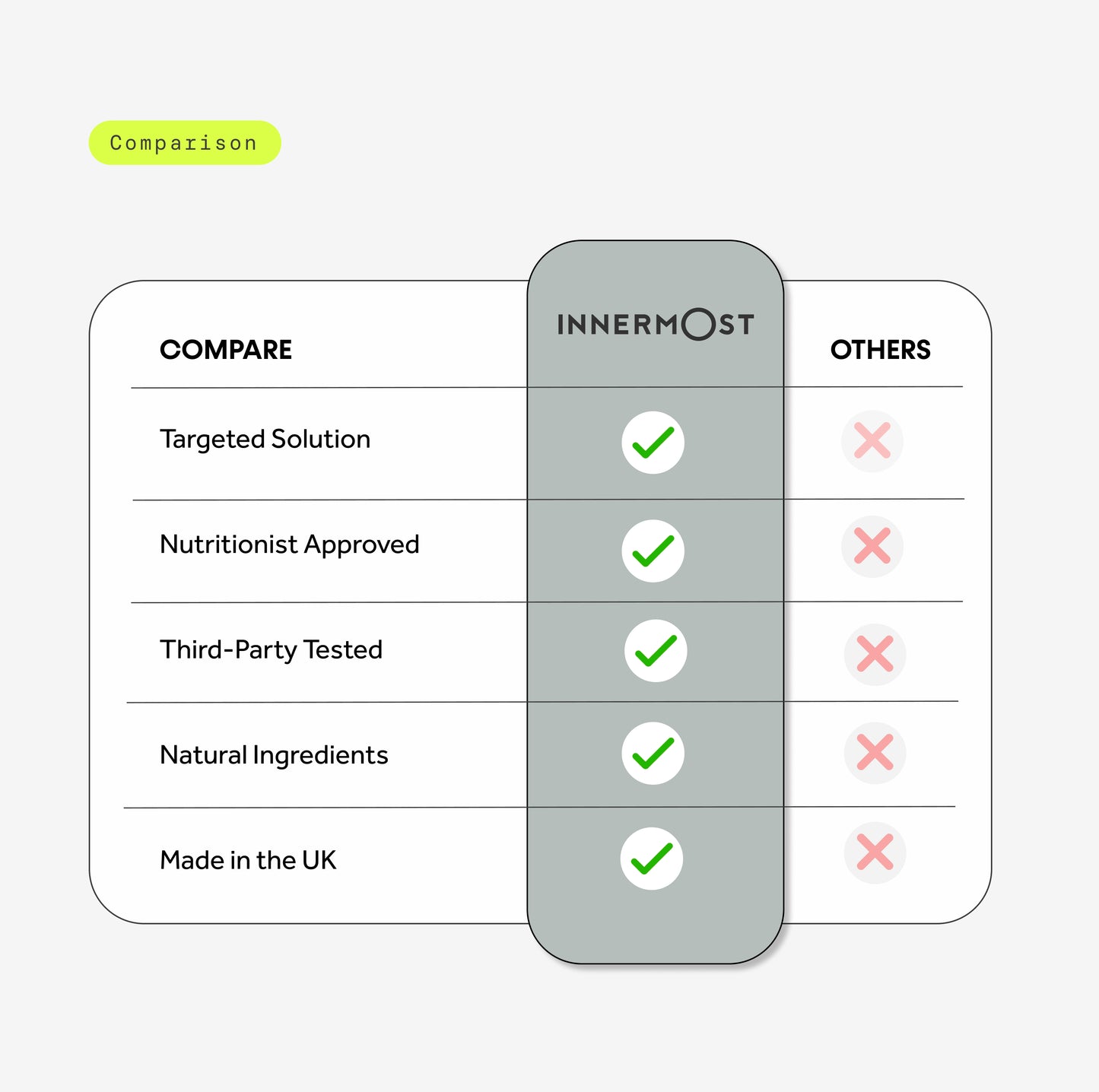The width and height of the screenshot is (1099, 1092).
Task: Click the red X for Made in the UK
Action: (875, 852)
